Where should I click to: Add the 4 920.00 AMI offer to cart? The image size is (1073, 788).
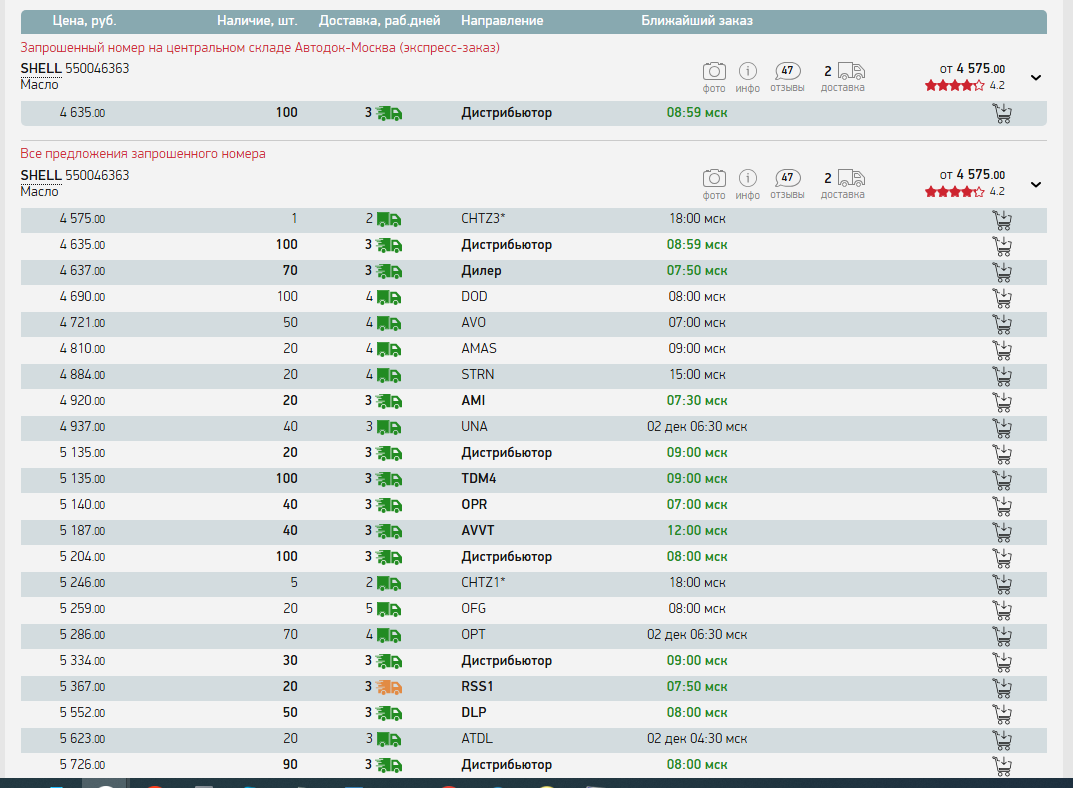[x=1002, y=402]
